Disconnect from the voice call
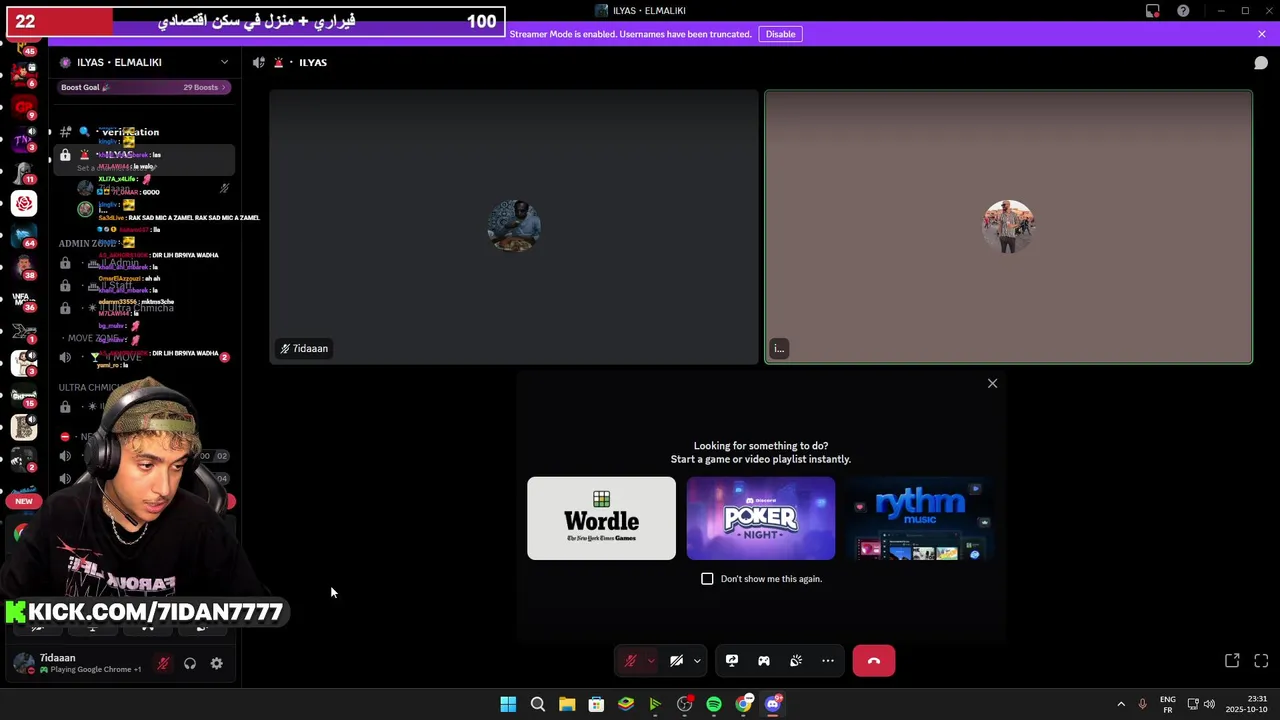 (x=874, y=661)
